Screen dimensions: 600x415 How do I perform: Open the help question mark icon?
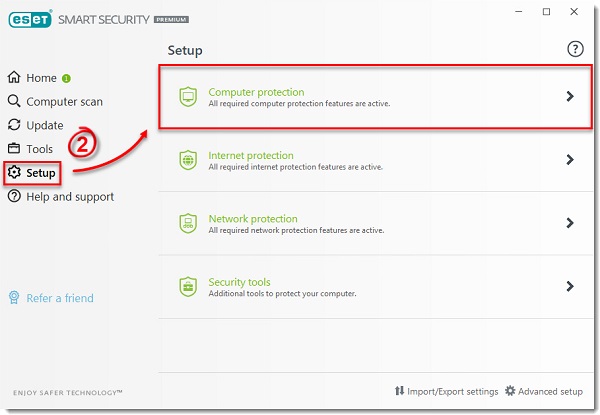pyautogui.click(x=574, y=49)
